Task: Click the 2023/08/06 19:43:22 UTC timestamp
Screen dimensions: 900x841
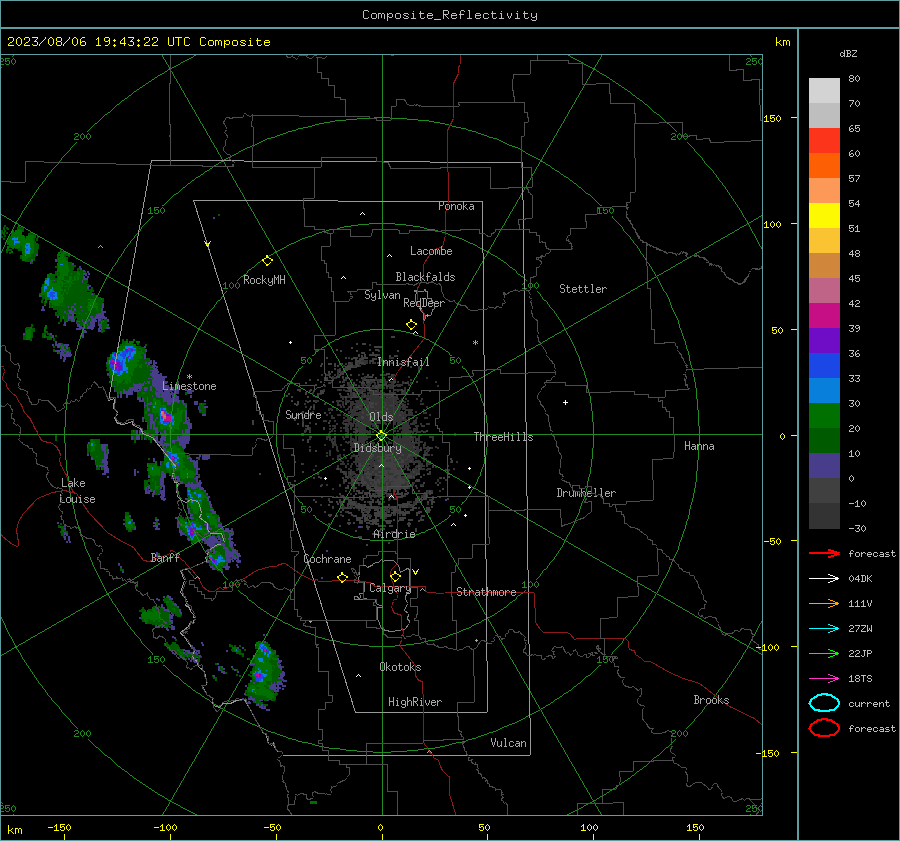Action: (99, 42)
